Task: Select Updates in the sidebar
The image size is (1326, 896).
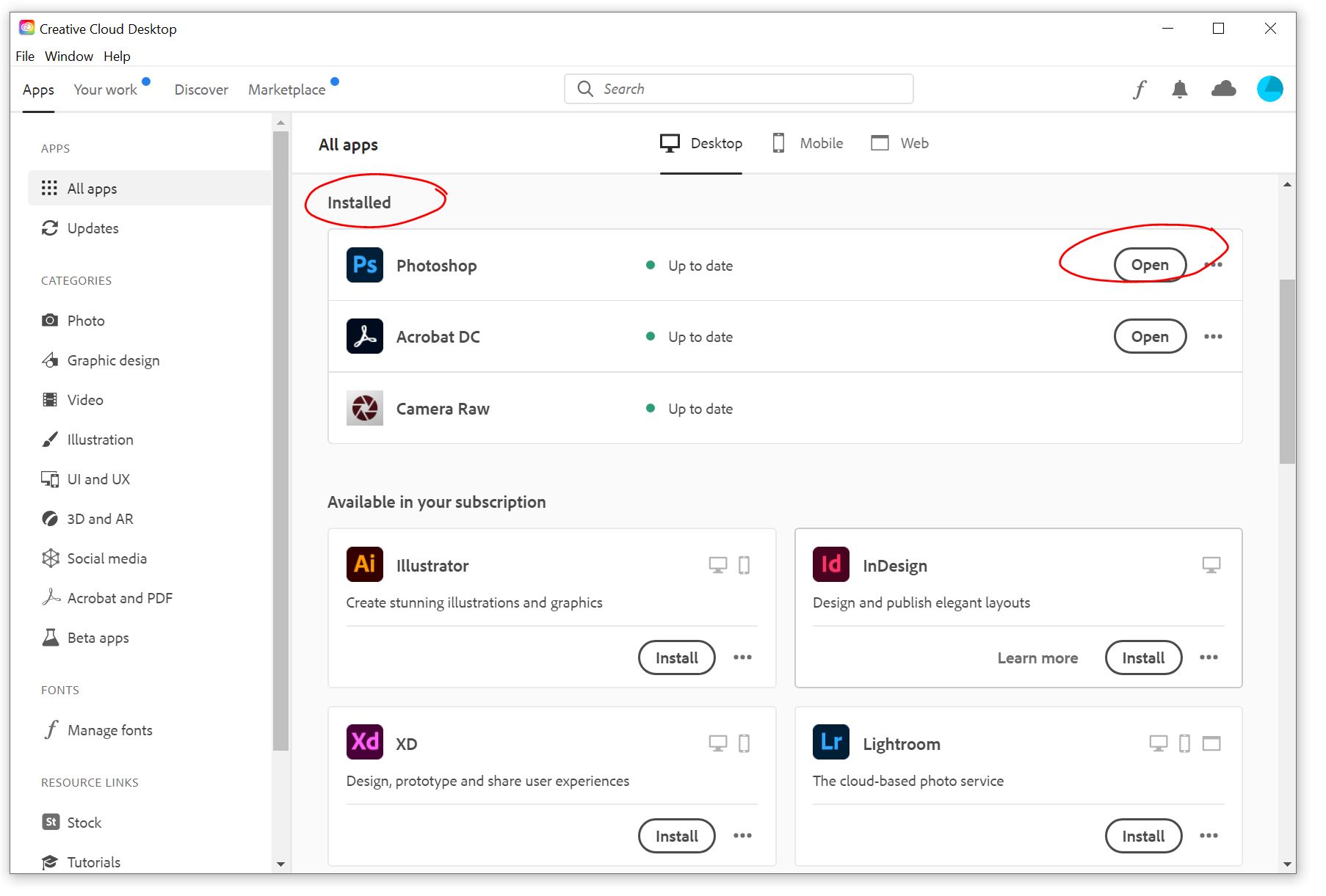Action: point(93,228)
